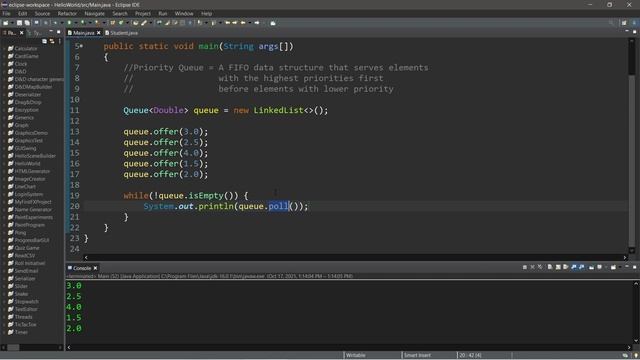The height and width of the screenshot is (360, 640).
Task: Minimize the Console panel
Action: 627,267
